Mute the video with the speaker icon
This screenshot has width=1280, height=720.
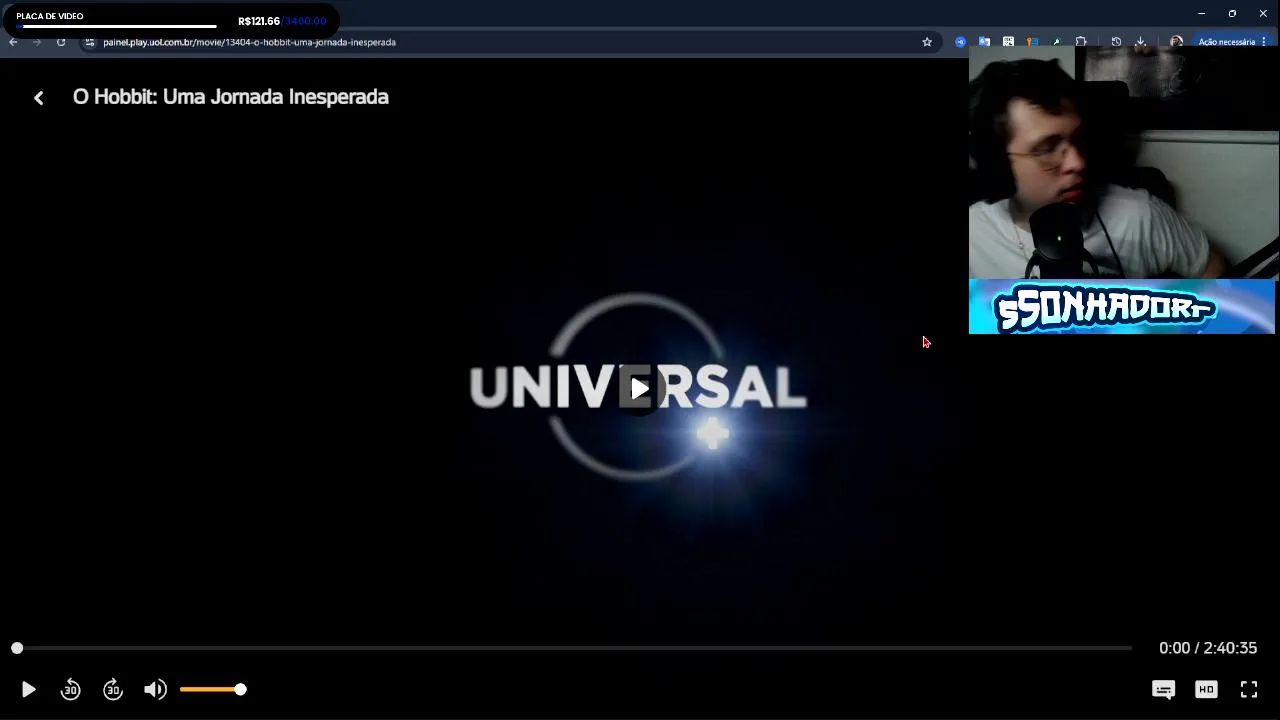click(x=155, y=689)
